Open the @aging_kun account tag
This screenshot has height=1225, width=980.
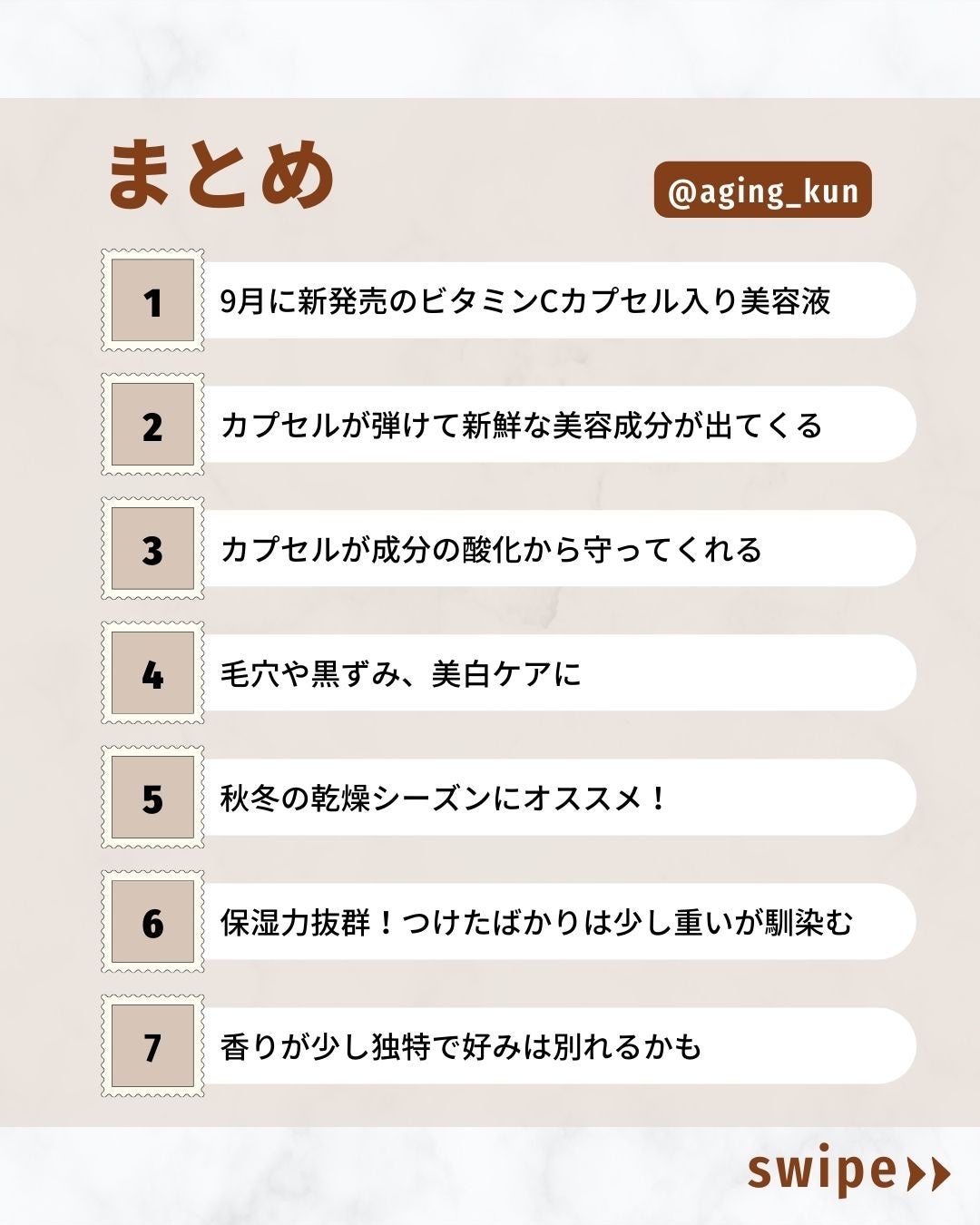pyautogui.click(x=762, y=191)
